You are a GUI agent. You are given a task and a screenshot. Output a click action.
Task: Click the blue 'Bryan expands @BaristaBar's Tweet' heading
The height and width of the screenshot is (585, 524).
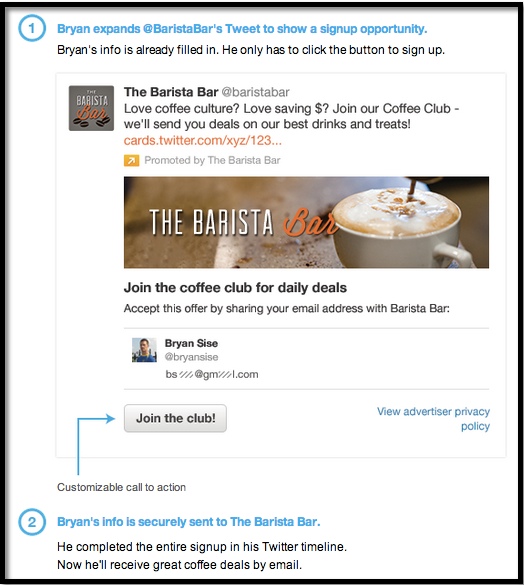pos(242,29)
